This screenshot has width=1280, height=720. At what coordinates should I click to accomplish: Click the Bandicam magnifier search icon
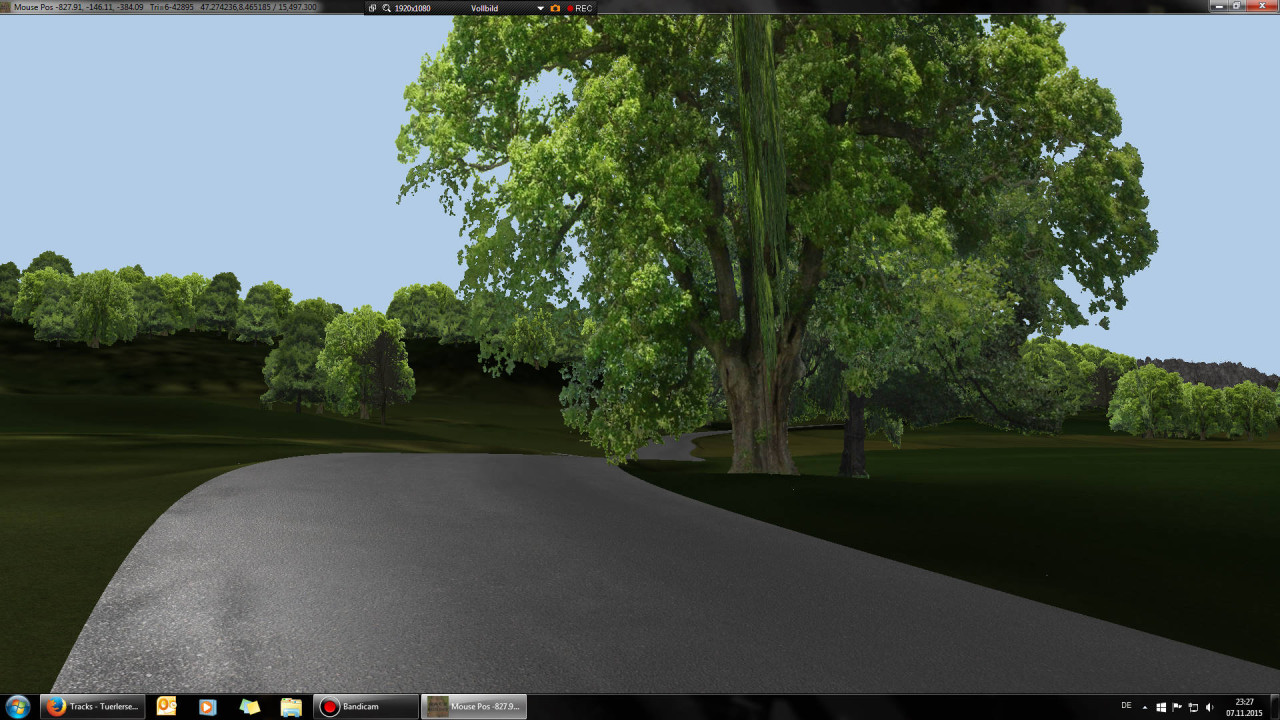386,7
